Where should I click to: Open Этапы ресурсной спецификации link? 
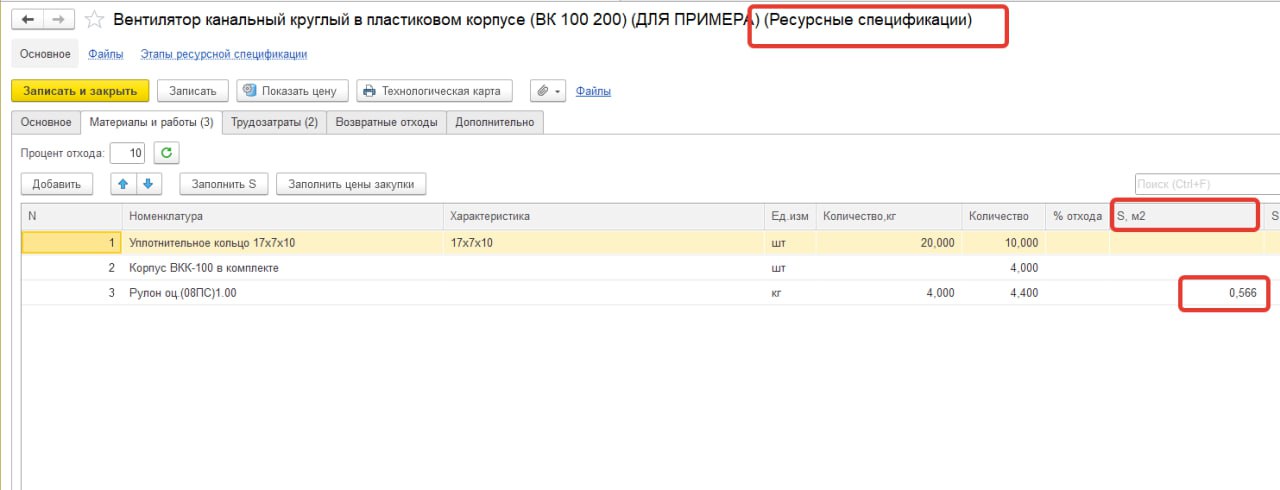click(x=223, y=54)
